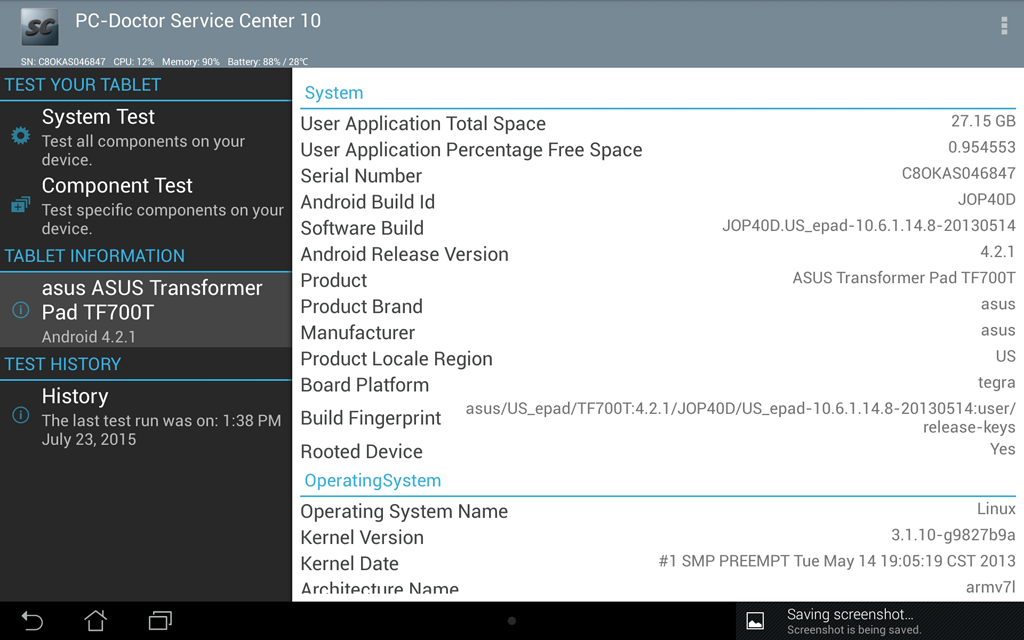Click the #1 SMP PREEMPT kernel date value
This screenshot has width=1024, height=640.
click(x=837, y=561)
